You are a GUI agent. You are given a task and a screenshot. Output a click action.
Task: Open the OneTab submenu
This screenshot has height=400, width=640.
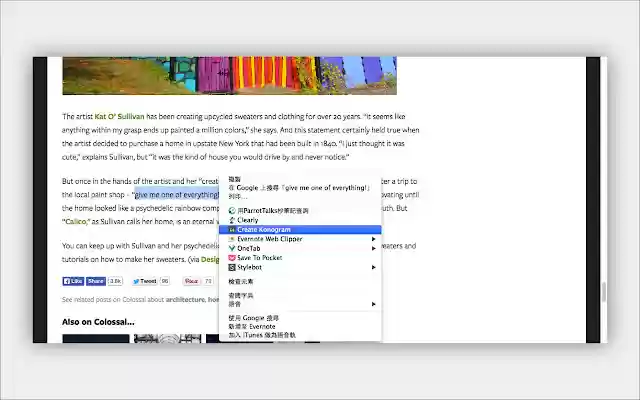coord(300,248)
